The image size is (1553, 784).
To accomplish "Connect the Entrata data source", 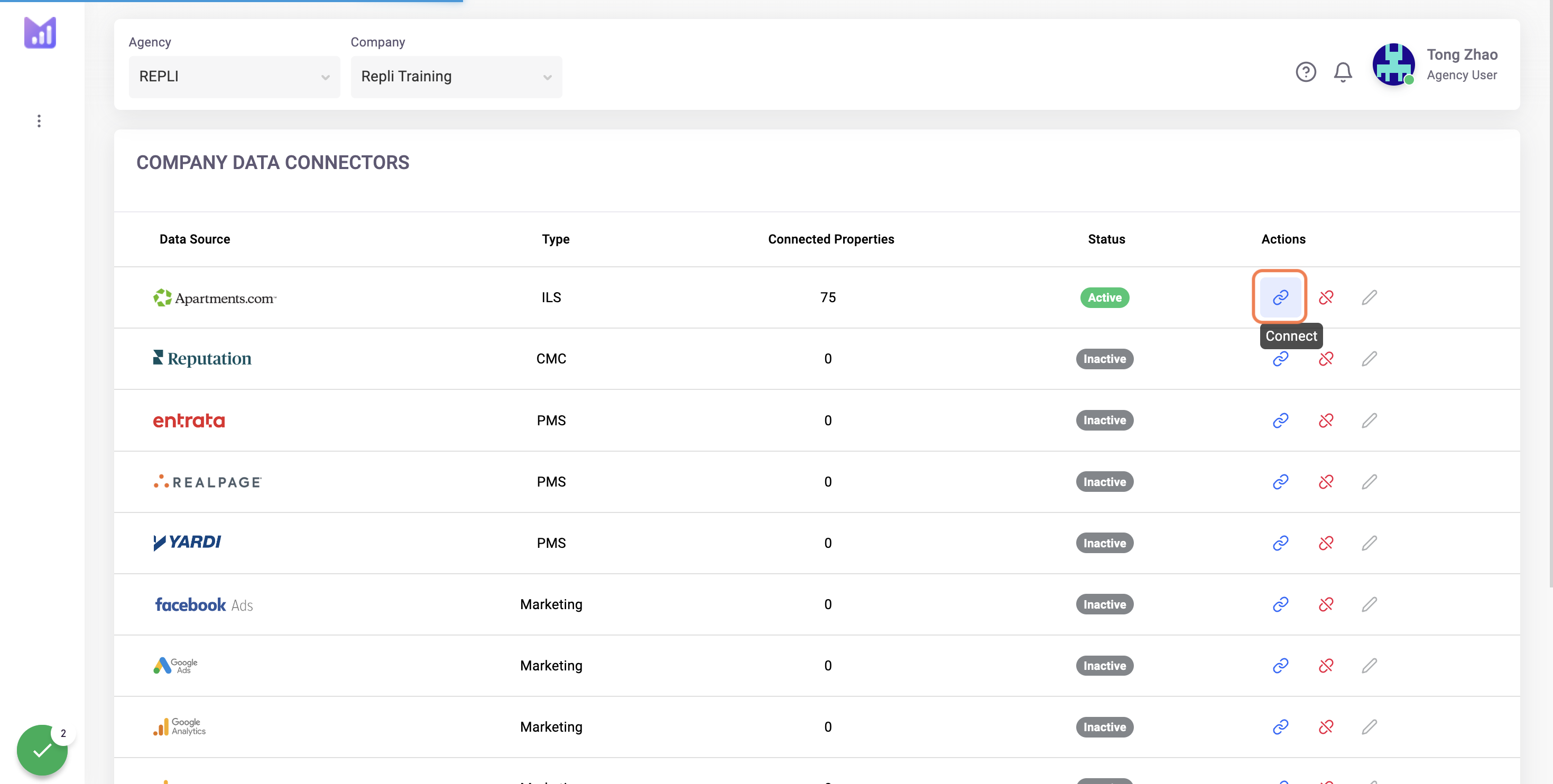I will point(1280,420).
